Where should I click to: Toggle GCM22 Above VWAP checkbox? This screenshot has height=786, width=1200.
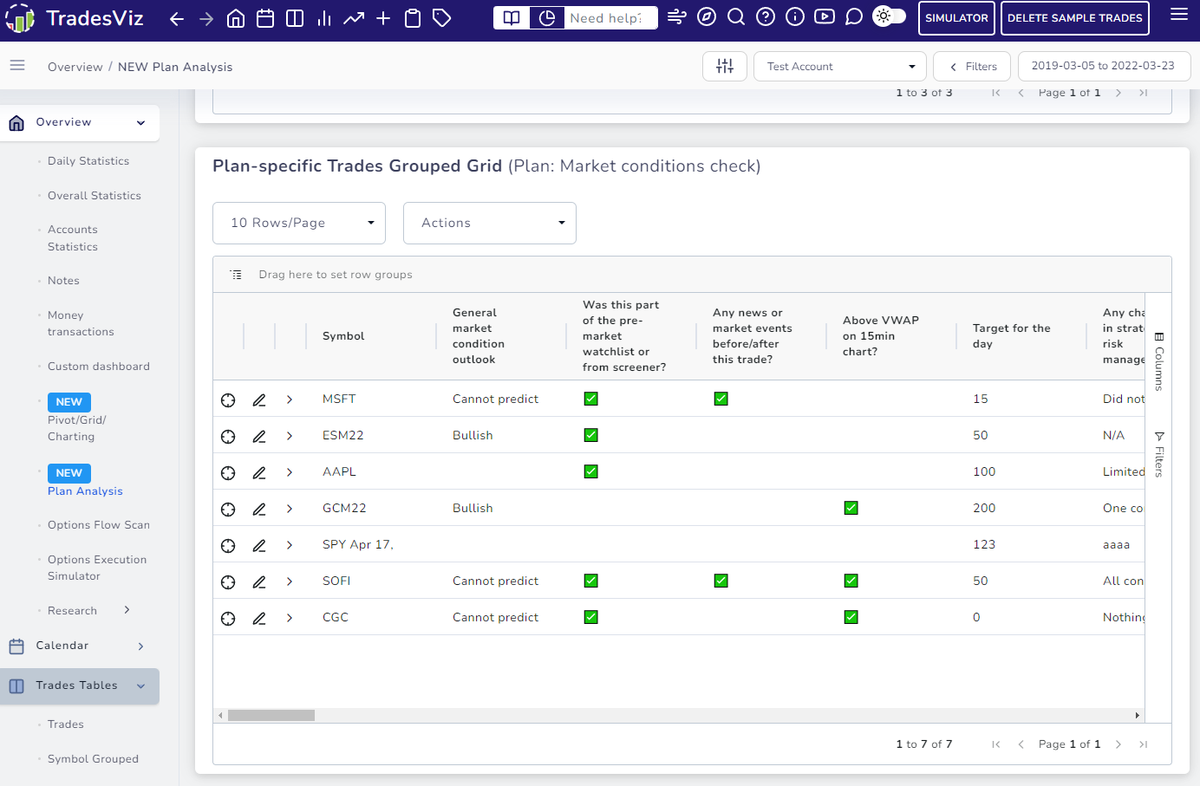coord(850,508)
